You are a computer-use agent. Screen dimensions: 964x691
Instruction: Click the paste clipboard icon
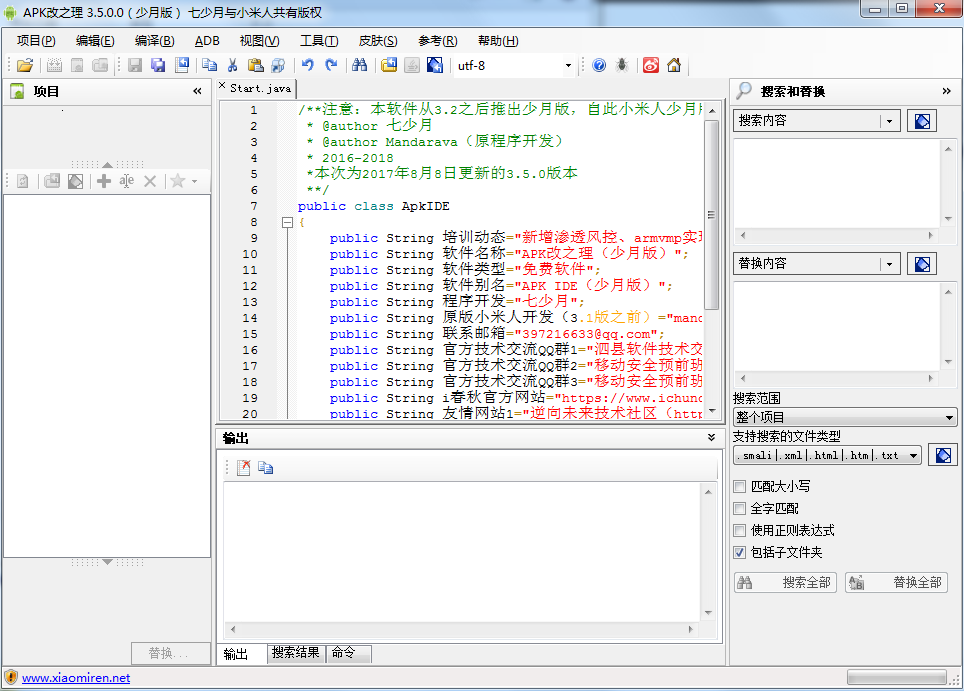coord(256,65)
